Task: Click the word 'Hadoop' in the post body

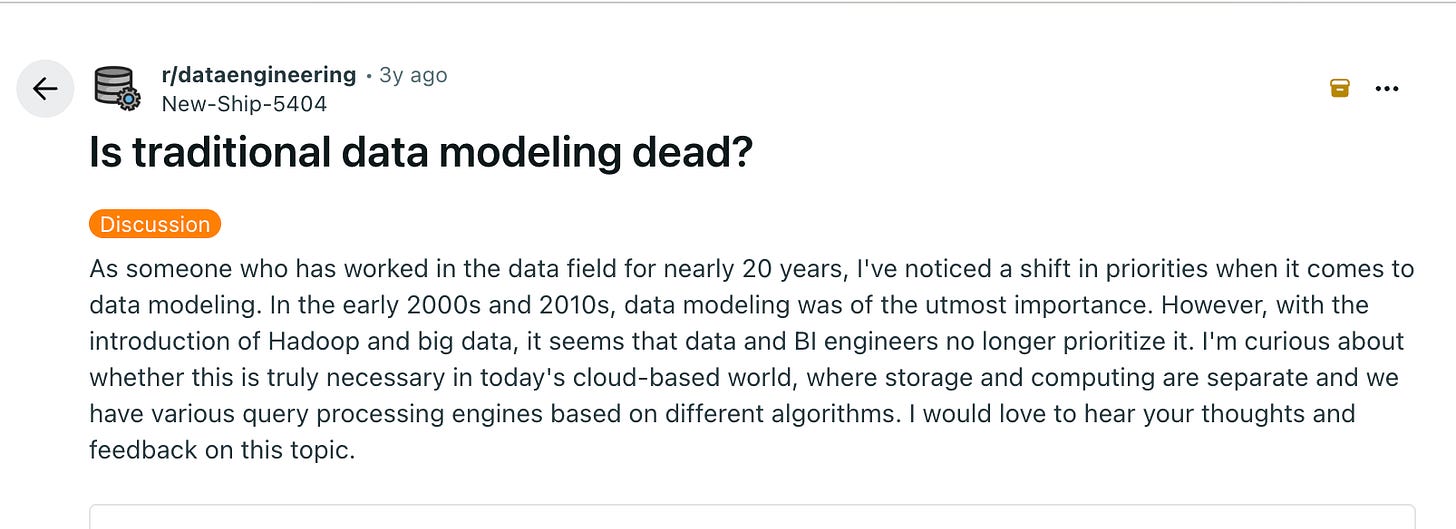Action: (307, 341)
